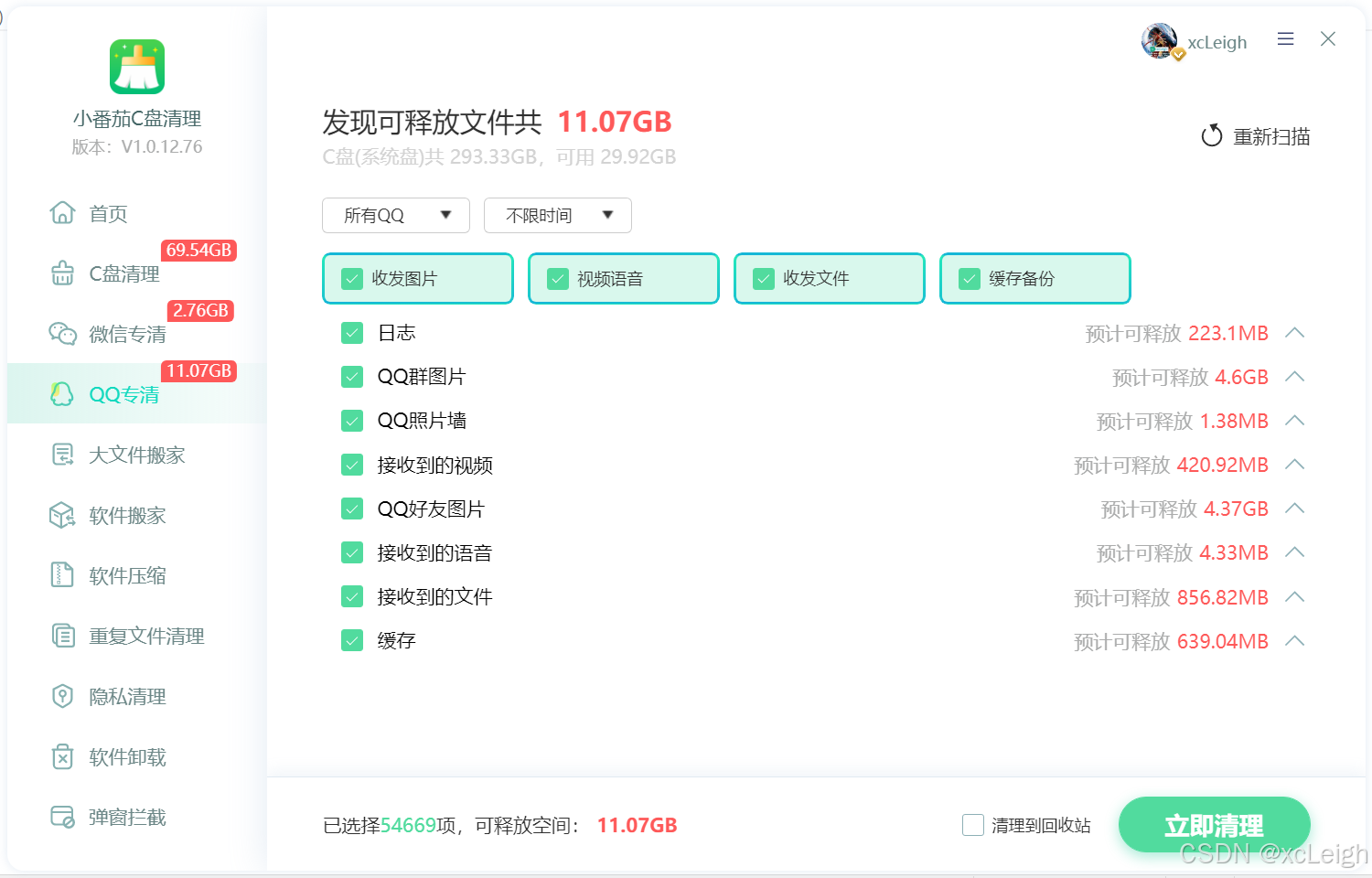The height and width of the screenshot is (878, 1372).
Task: Click the QQ penguin icon
Action: pyautogui.click(x=62, y=394)
